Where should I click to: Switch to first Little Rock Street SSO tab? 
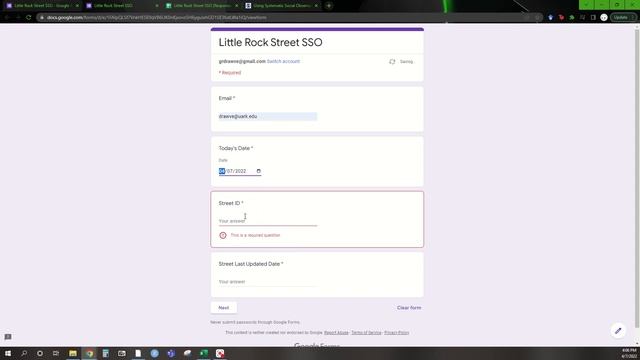(41, 6)
